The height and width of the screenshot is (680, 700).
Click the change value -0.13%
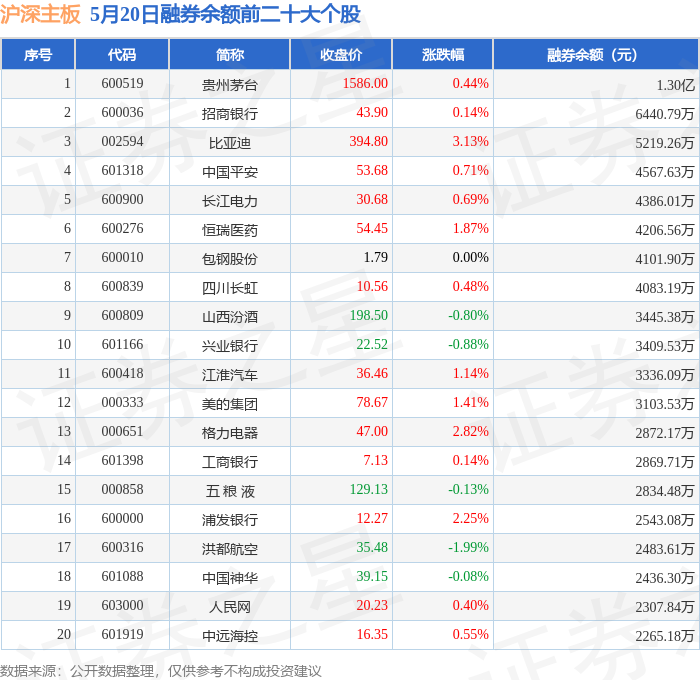[x=468, y=490]
